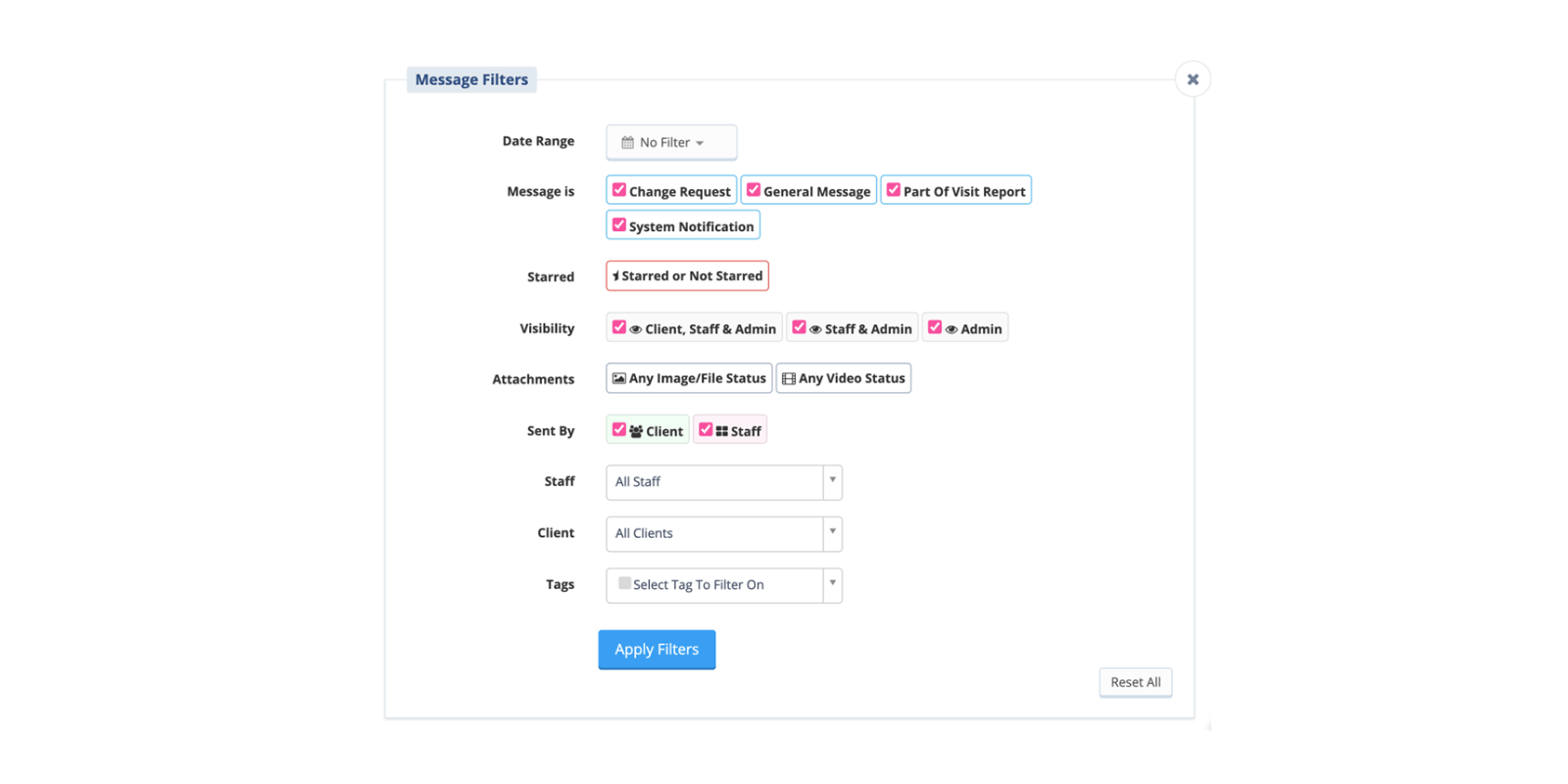Click the image icon in Any Image/File Status
This screenshot has height=784, width=1568.
[x=619, y=378]
